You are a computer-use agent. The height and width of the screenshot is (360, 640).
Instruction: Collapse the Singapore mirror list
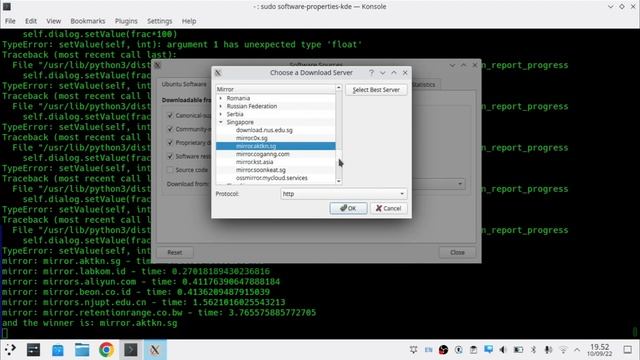point(221,122)
